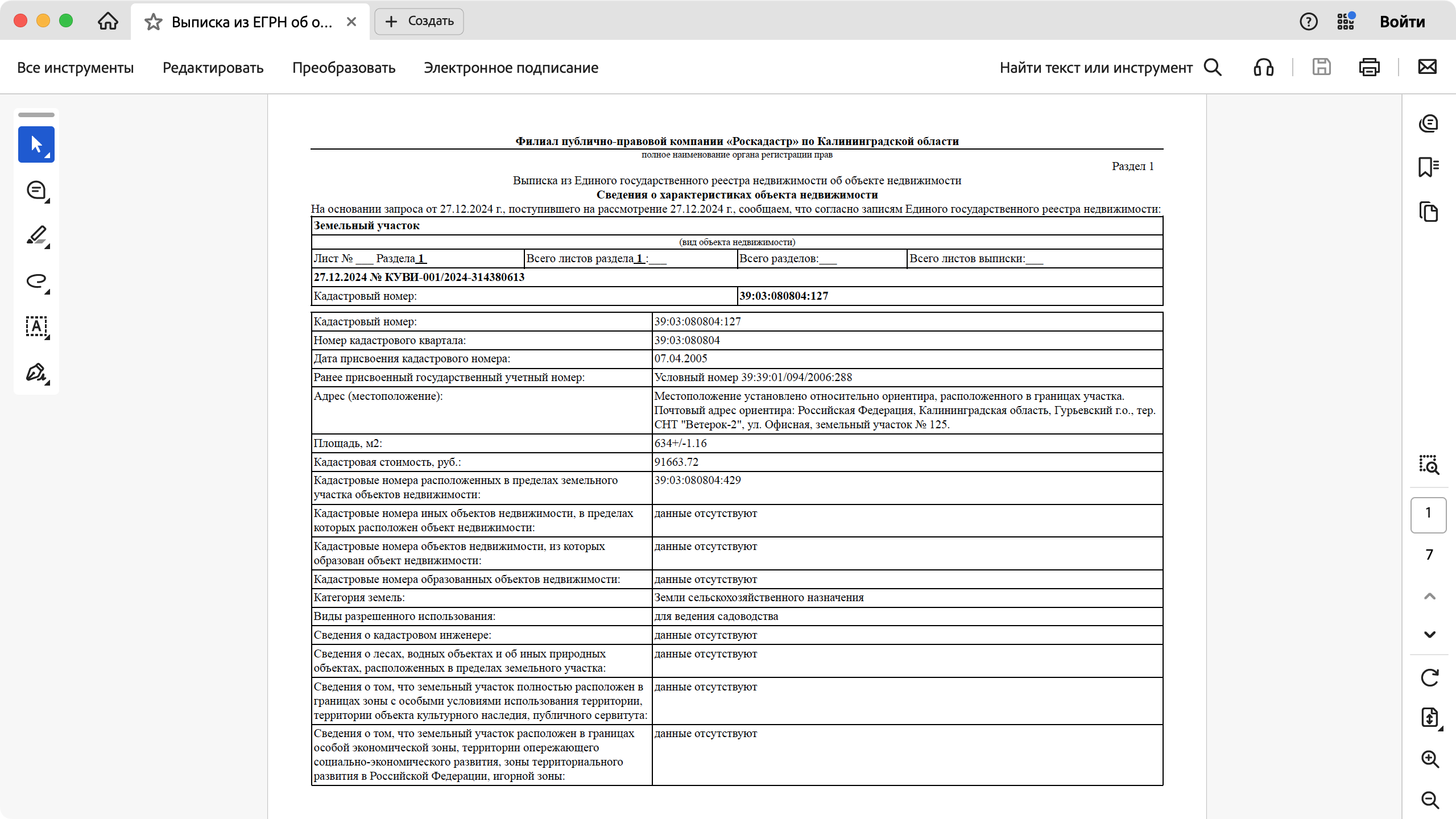Open the Bookmarks panel icon
The width and height of the screenshot is (1456, 819).
(x=1429, y=167)
